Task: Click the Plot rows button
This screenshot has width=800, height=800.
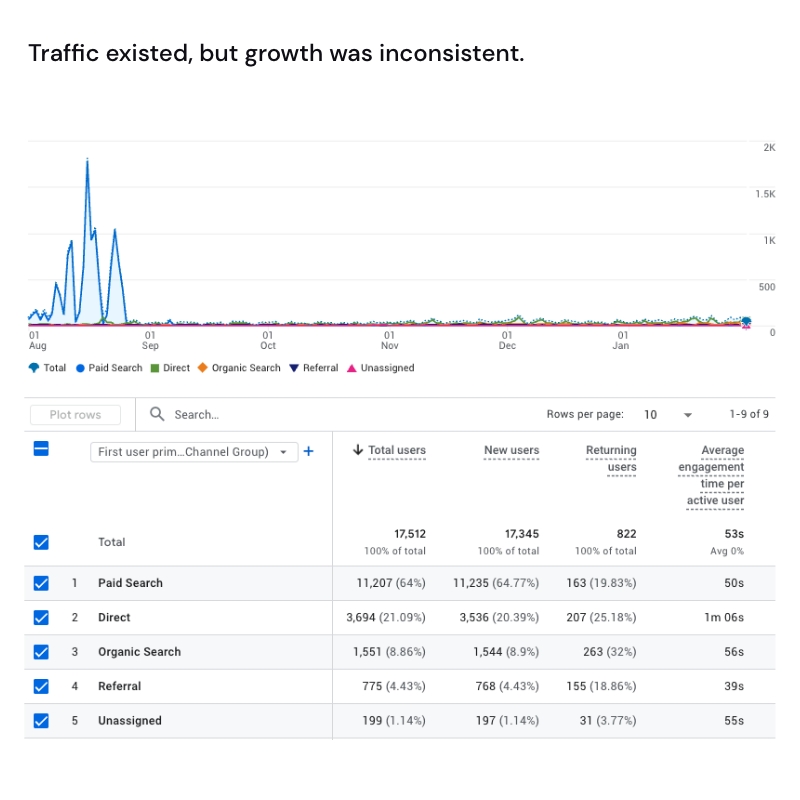Action: point(75,414)
